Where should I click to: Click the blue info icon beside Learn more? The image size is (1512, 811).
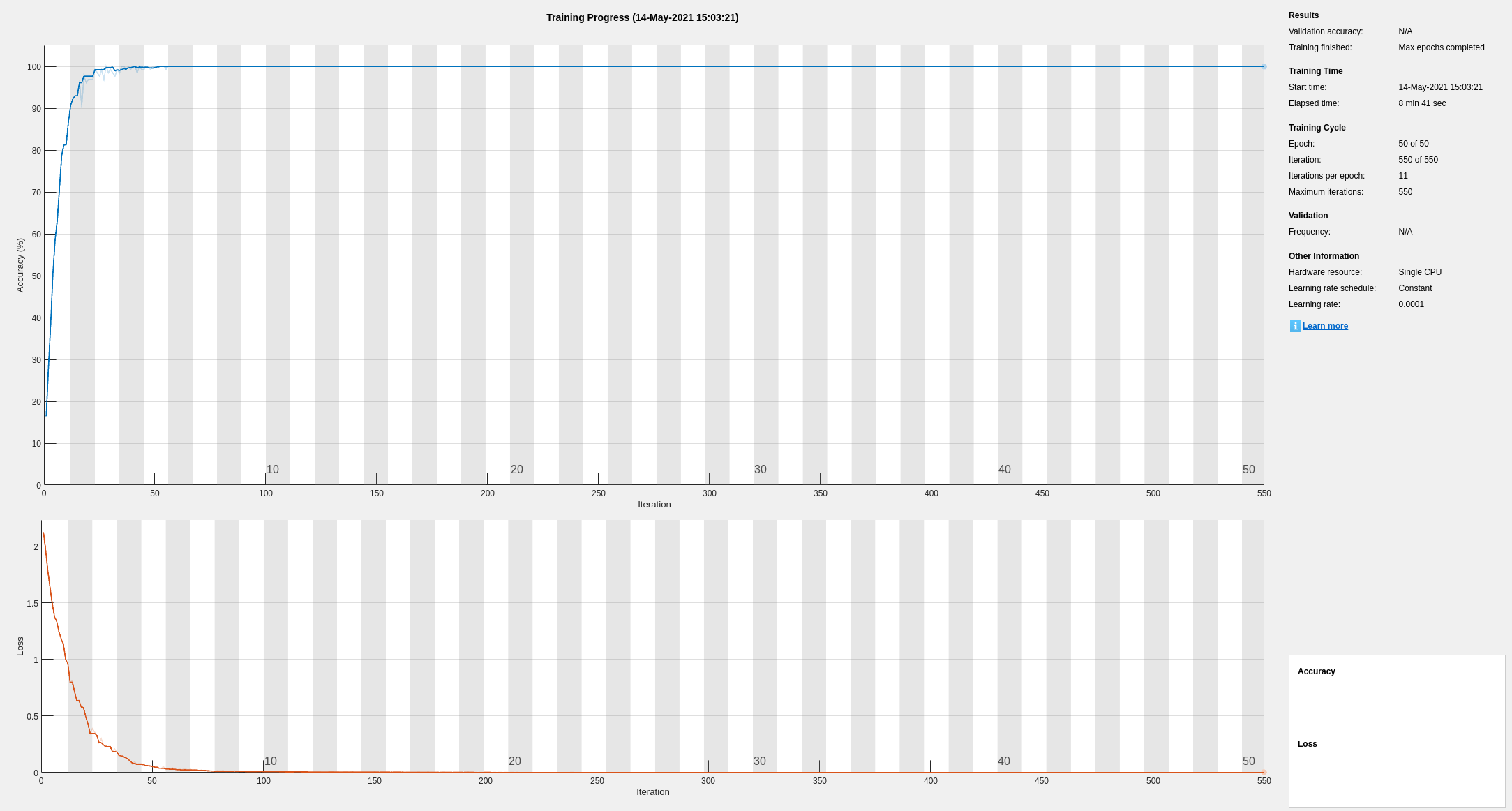1295,326
